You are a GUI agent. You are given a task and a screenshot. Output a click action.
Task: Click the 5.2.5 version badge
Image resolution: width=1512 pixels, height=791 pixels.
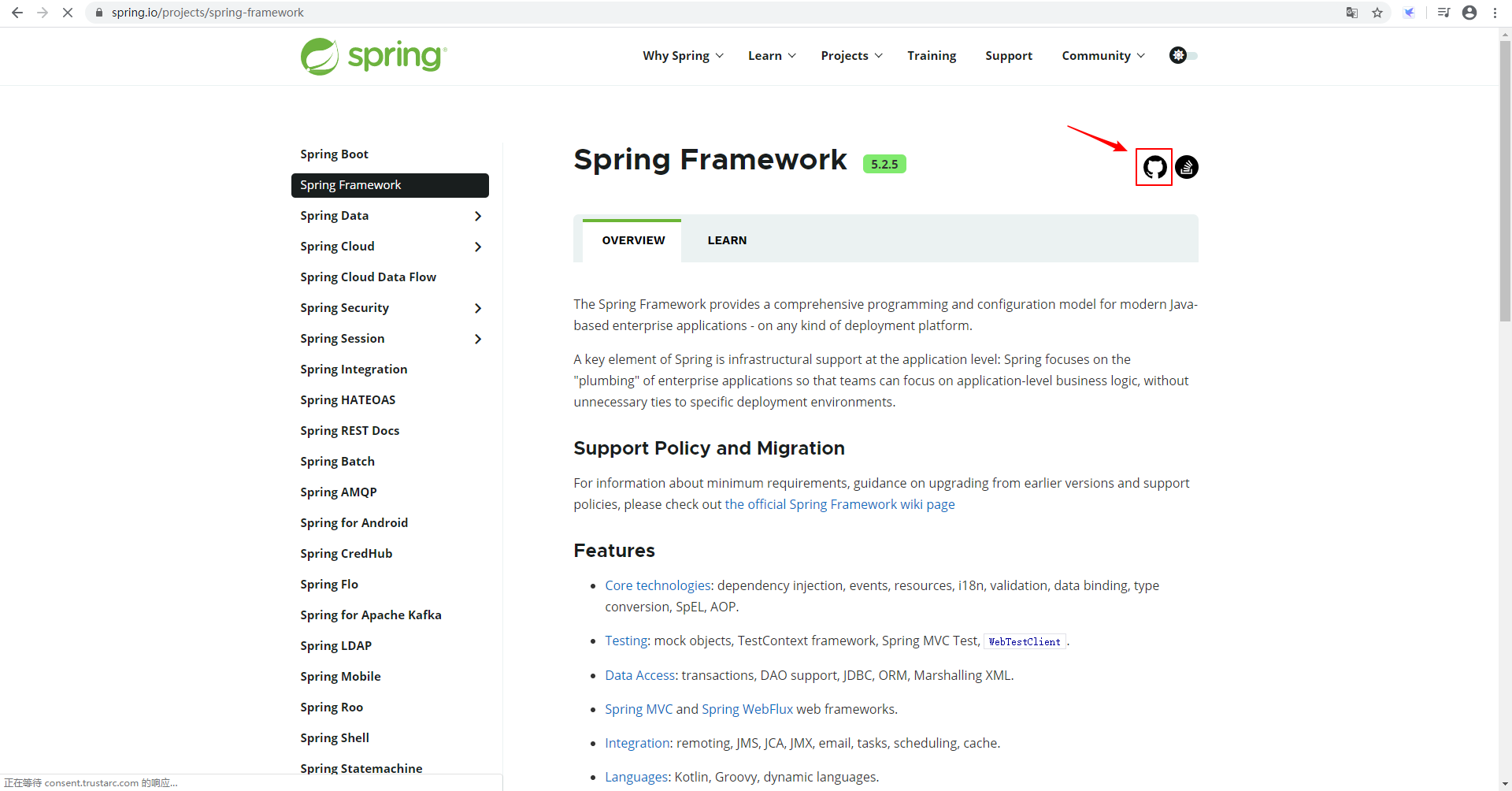pos(884,163)
